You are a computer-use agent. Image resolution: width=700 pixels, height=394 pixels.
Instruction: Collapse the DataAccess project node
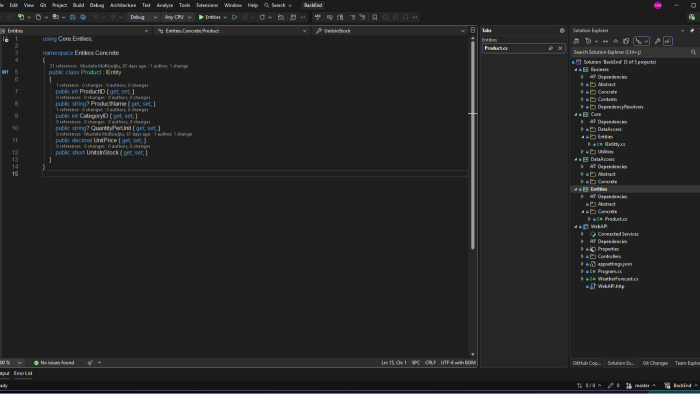point(576,159)
